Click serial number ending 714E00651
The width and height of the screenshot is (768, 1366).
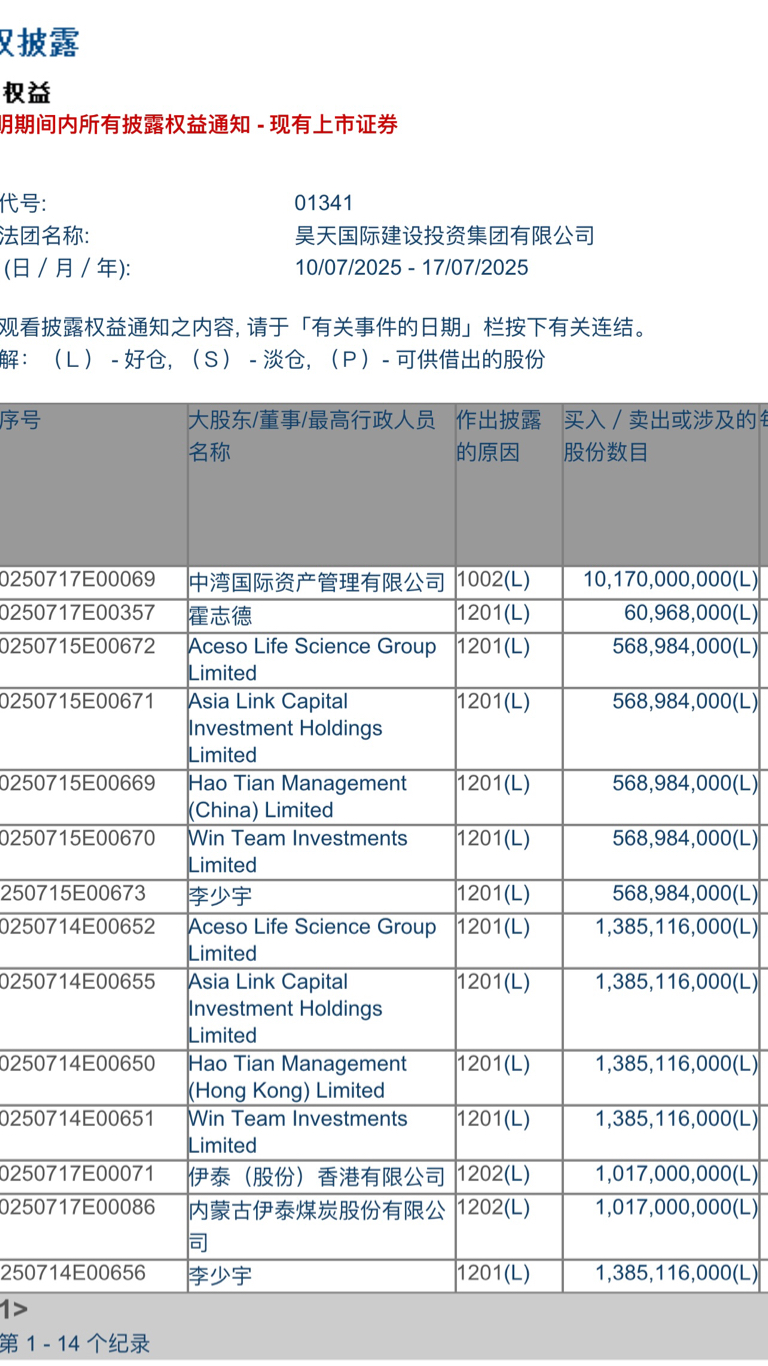coord(78,1118)
